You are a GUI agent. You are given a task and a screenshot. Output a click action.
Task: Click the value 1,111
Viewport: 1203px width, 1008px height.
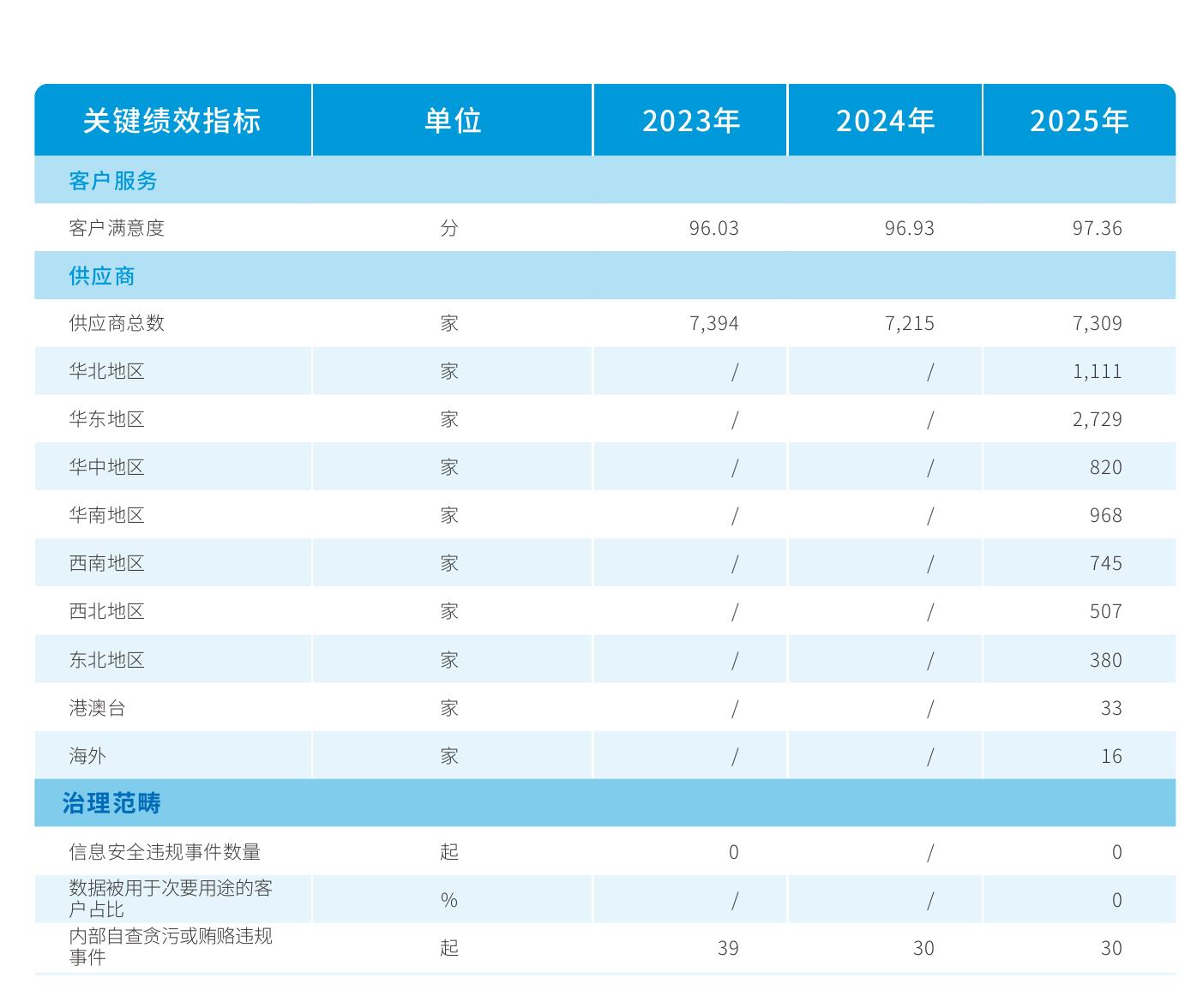pos(1098,371)
